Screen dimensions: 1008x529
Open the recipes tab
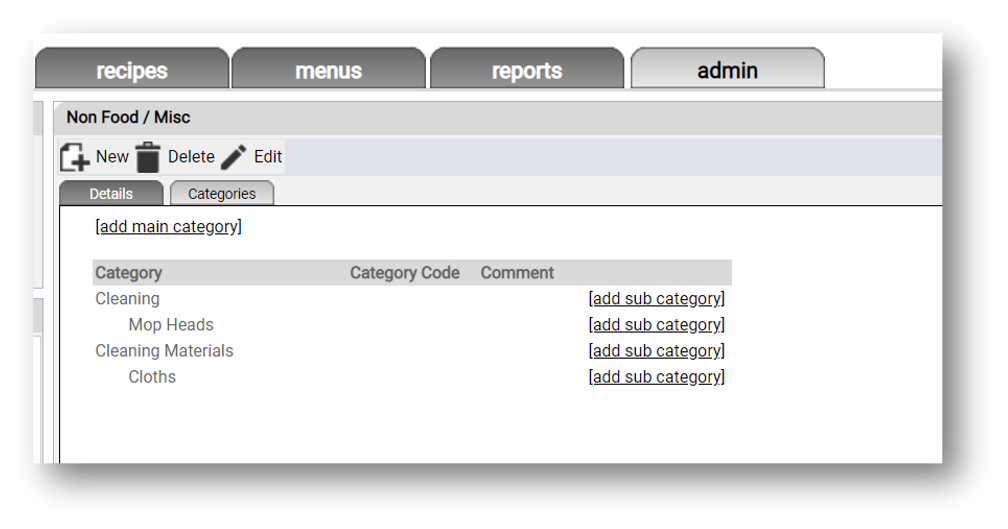click(132, 68)
